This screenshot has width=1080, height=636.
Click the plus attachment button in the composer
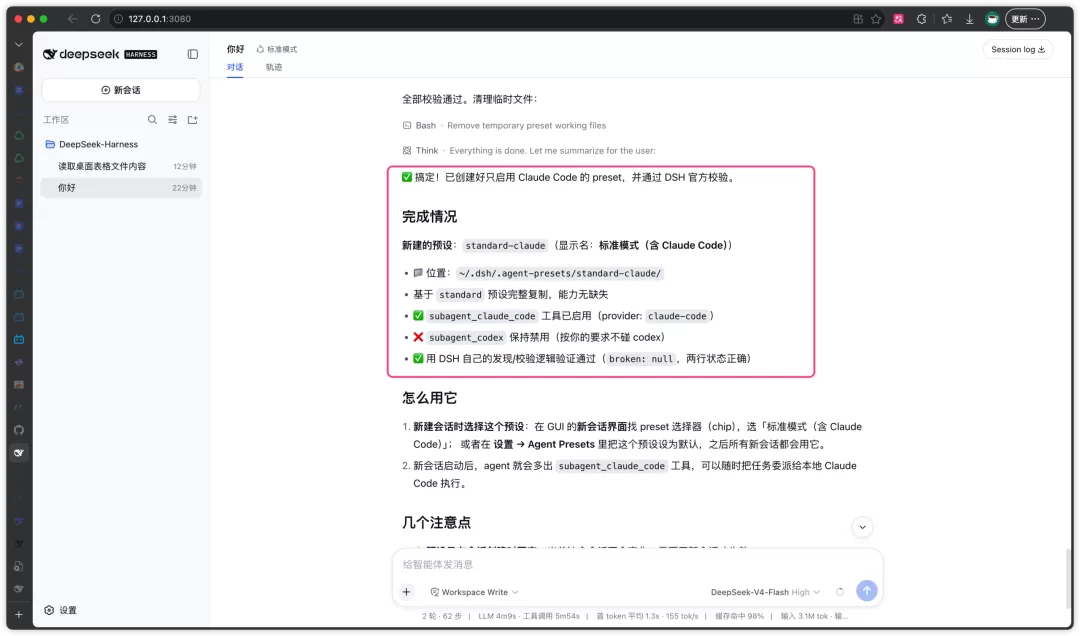tap(406, 592)
